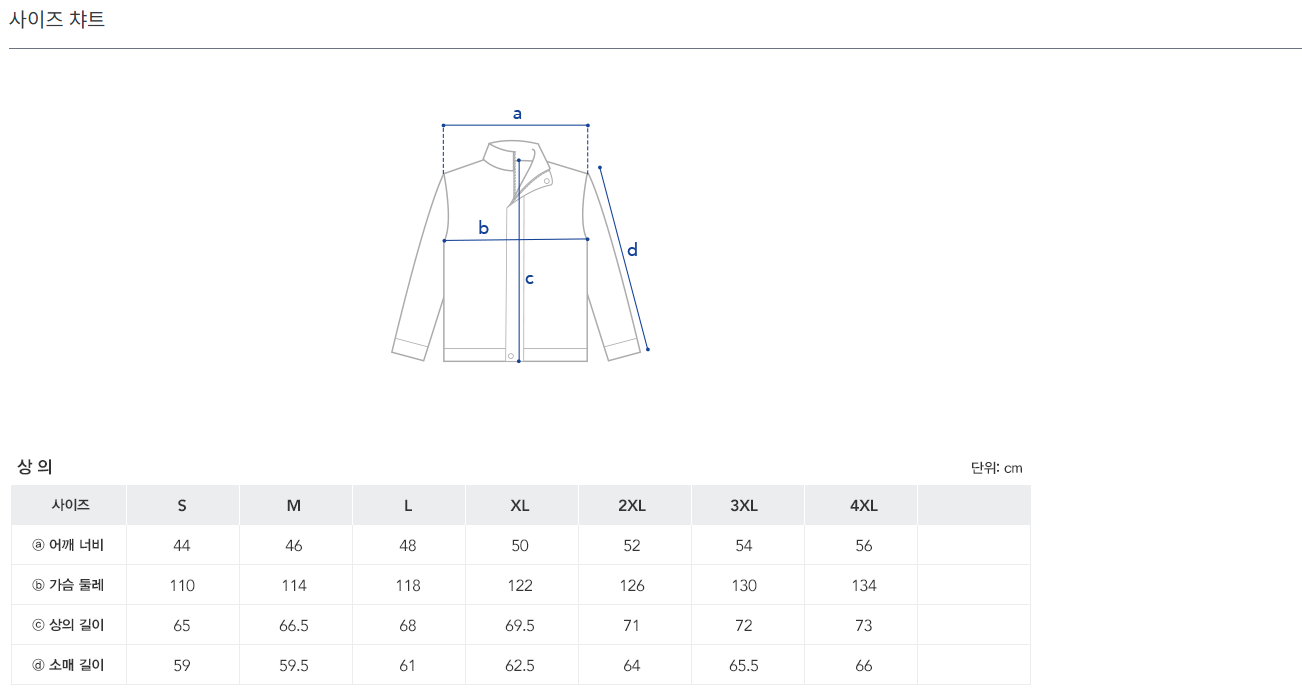Click the 사이즈 챠트 heading
Image resolution: width=1302 pixels, height=693 pixels.
57,19
